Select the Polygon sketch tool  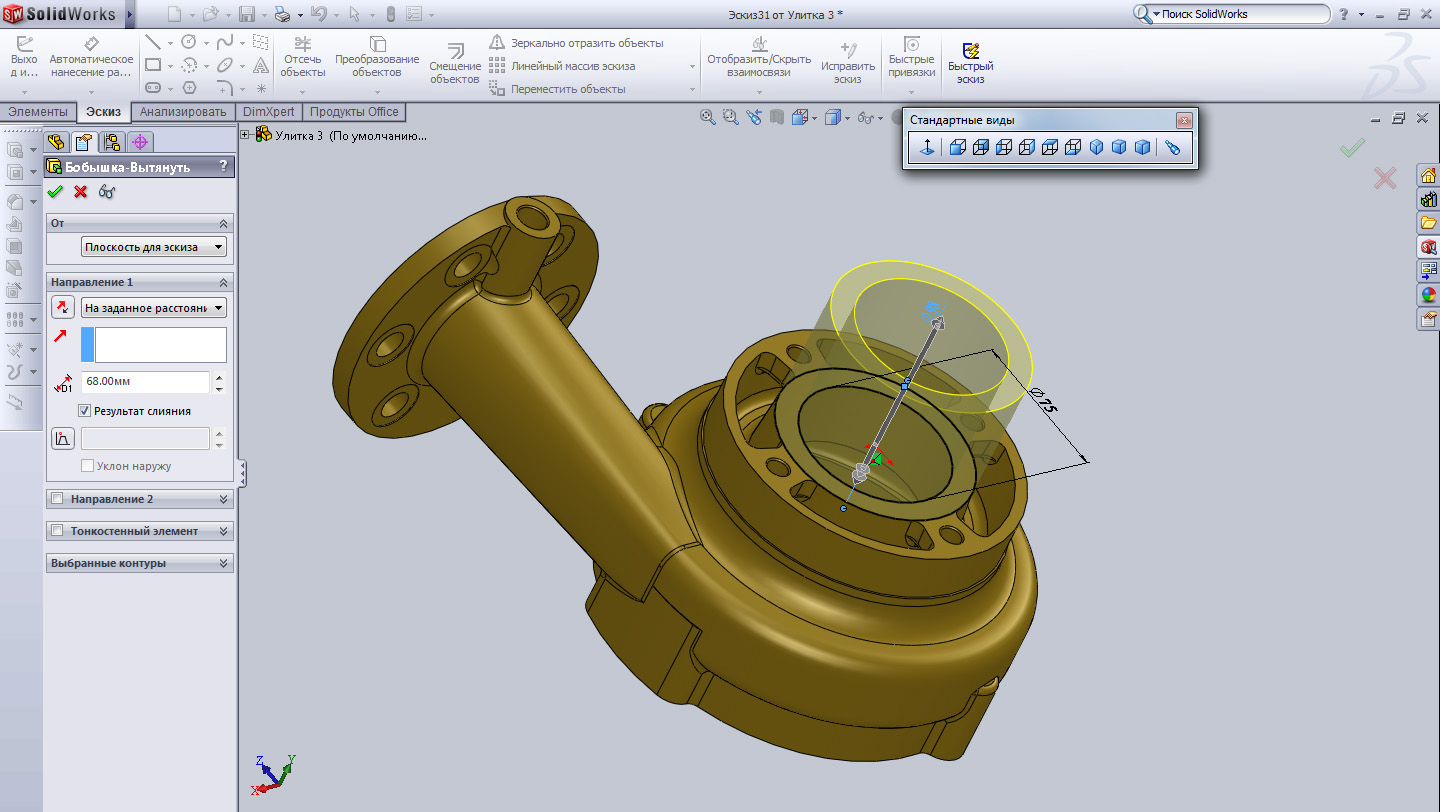click(188, 88)
